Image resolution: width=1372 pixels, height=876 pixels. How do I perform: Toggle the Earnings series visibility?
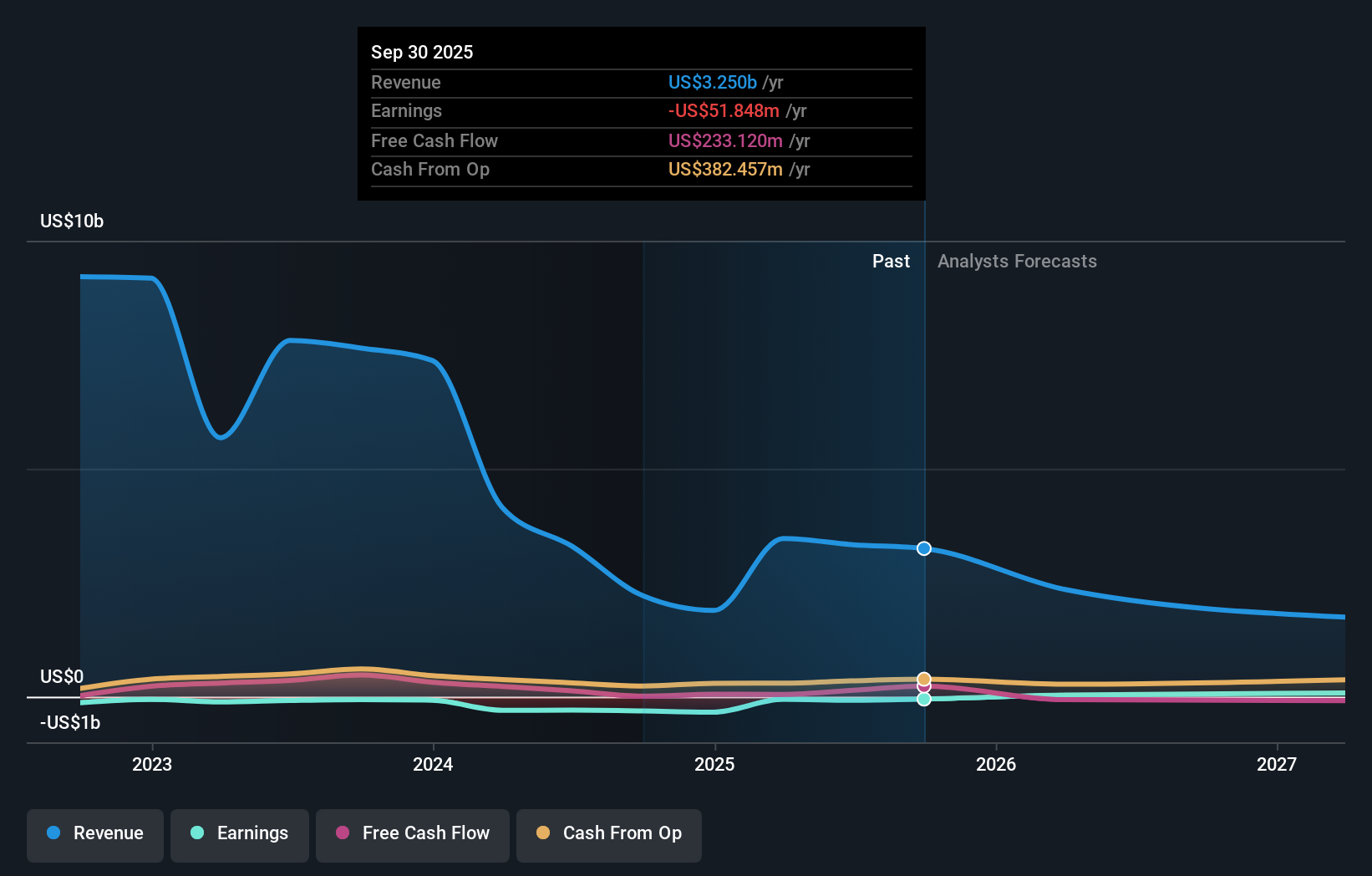click(239, 833)
